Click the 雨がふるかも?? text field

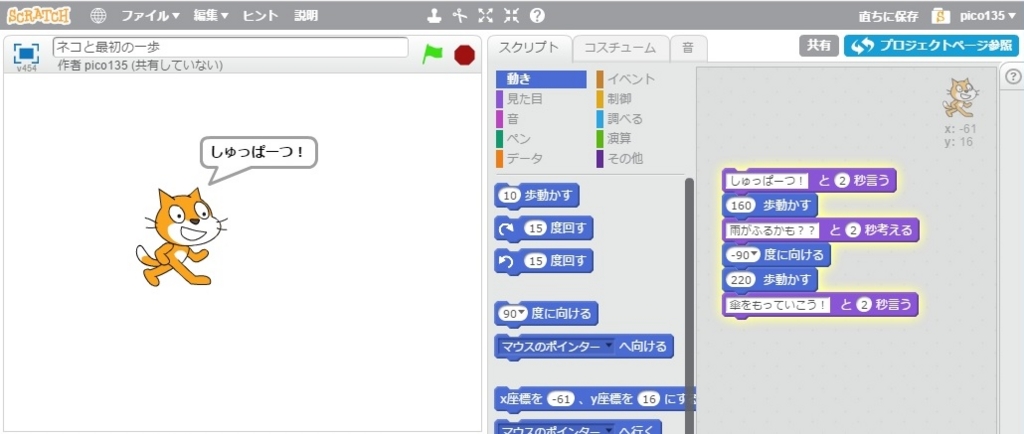tap(773, 230)
